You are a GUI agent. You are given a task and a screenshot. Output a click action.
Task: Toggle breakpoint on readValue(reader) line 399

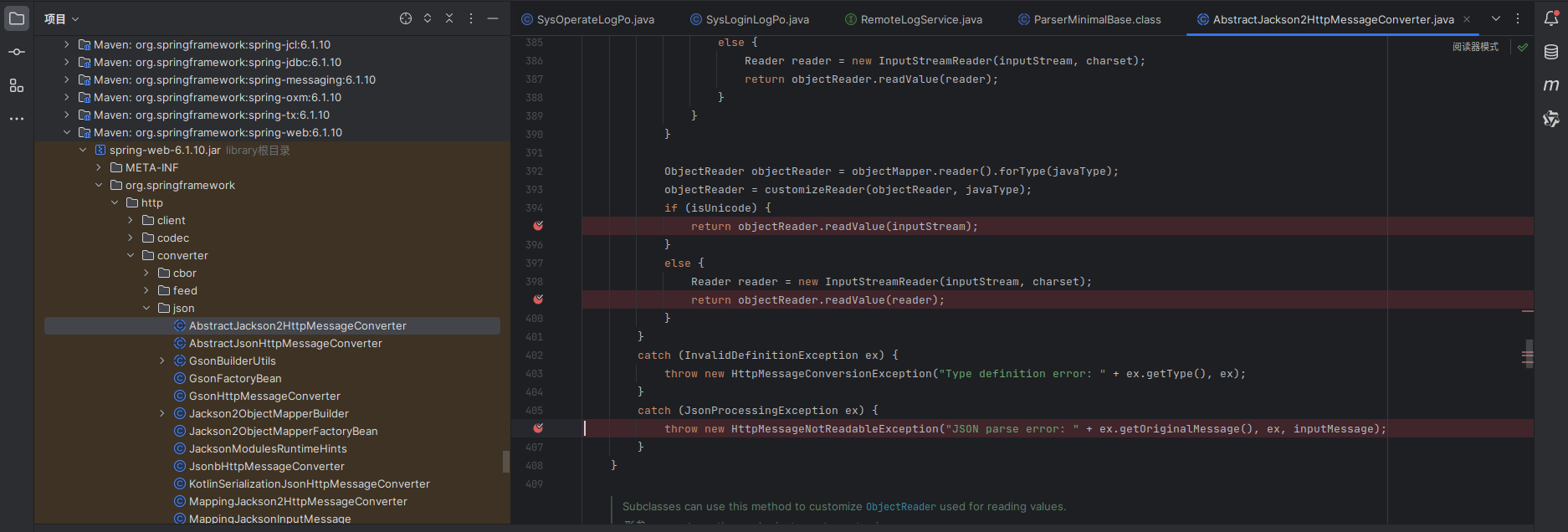pyautogui.click(x=538, y=299)
